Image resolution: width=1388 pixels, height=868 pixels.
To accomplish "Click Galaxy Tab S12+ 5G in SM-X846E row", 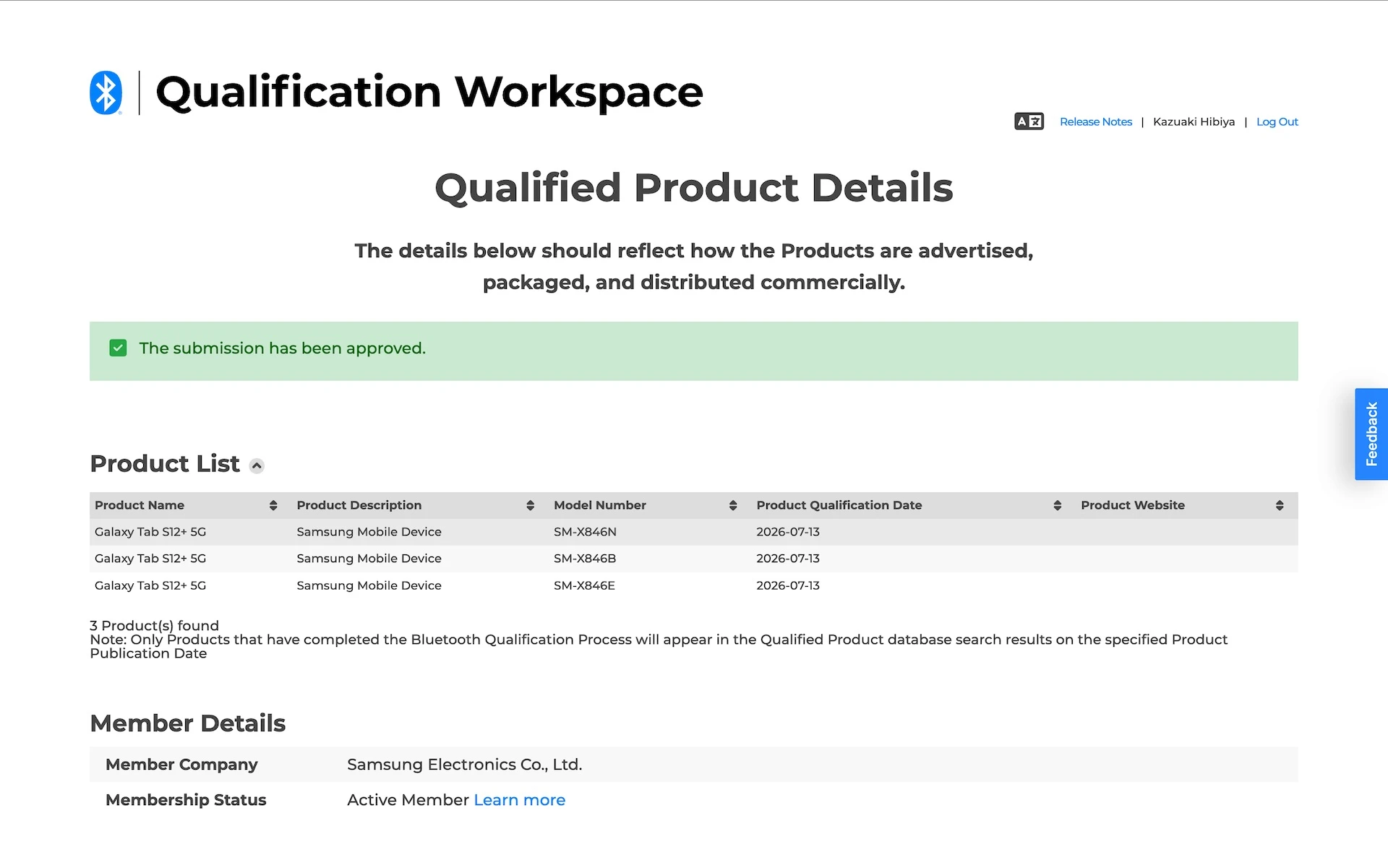I will click(150, 585).
